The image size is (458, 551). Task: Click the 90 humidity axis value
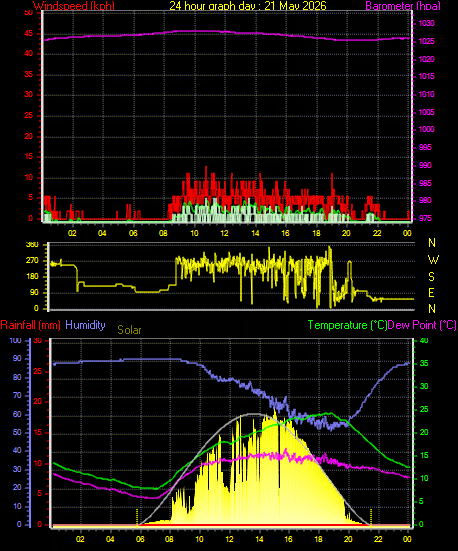17,358
